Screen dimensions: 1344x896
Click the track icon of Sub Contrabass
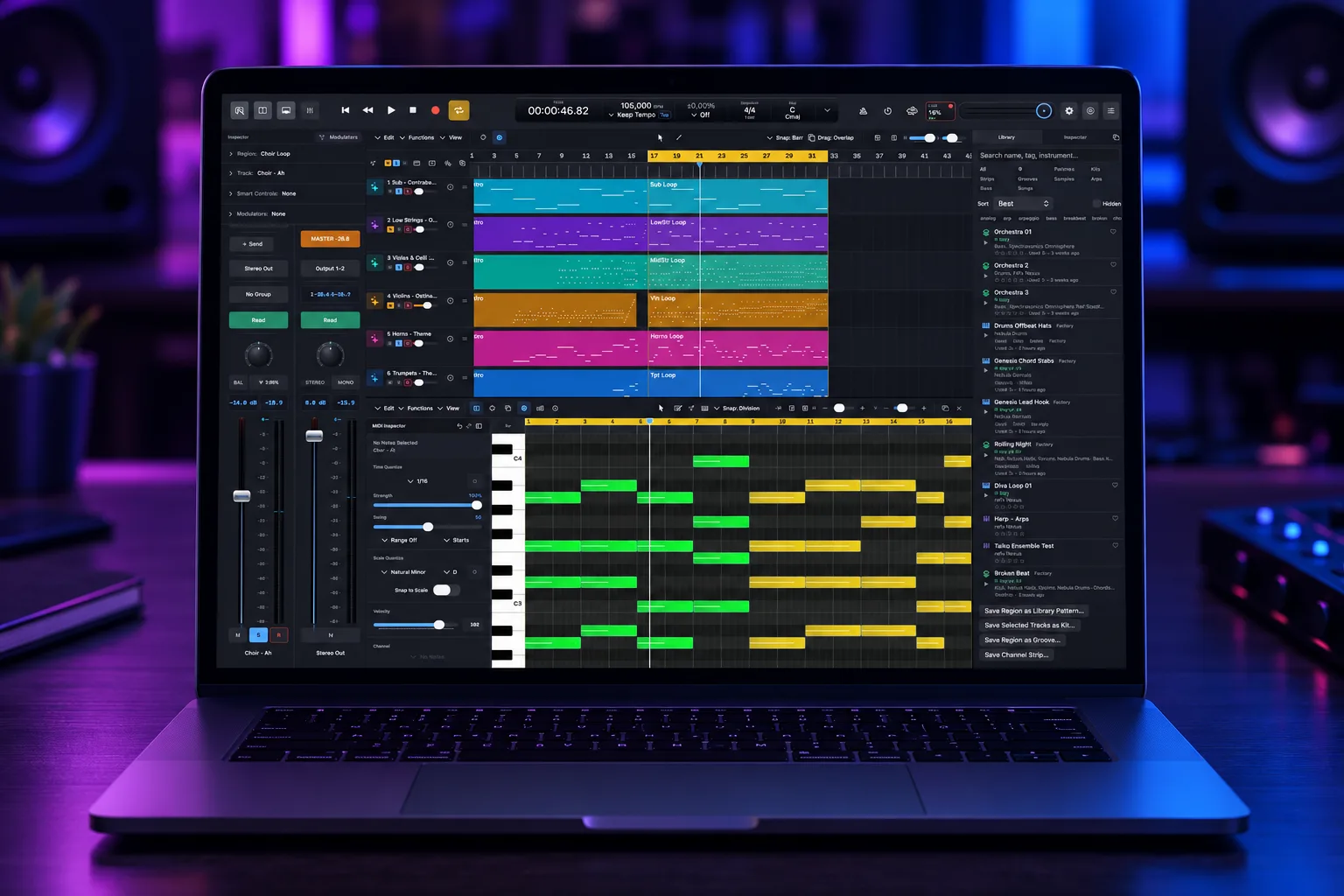pos(374,187)
